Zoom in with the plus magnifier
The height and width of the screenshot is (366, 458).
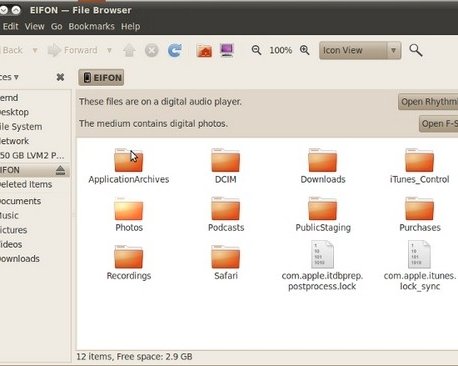[304, 50]
